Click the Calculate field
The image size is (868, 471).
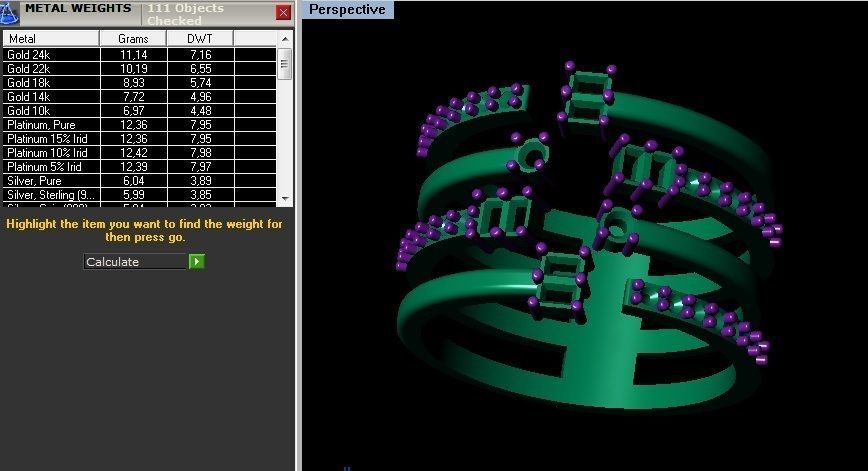(136, 262)
